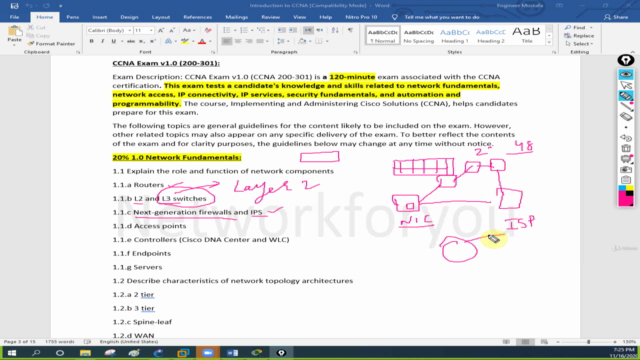Expand the Styles gallery

coord(549,42)
